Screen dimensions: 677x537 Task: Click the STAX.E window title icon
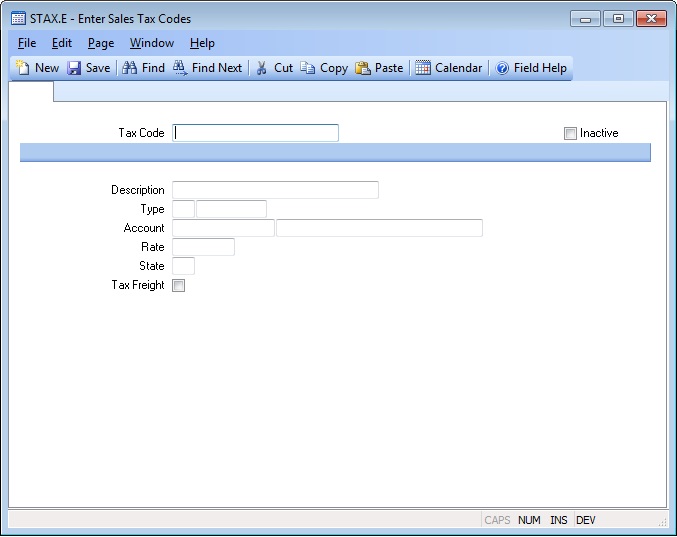point(18,19)
